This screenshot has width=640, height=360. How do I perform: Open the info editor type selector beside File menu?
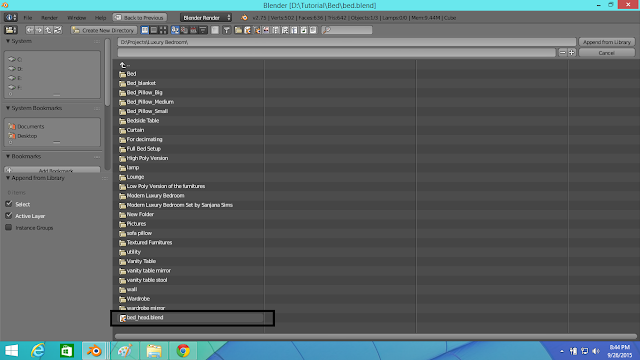pos(11,18)
